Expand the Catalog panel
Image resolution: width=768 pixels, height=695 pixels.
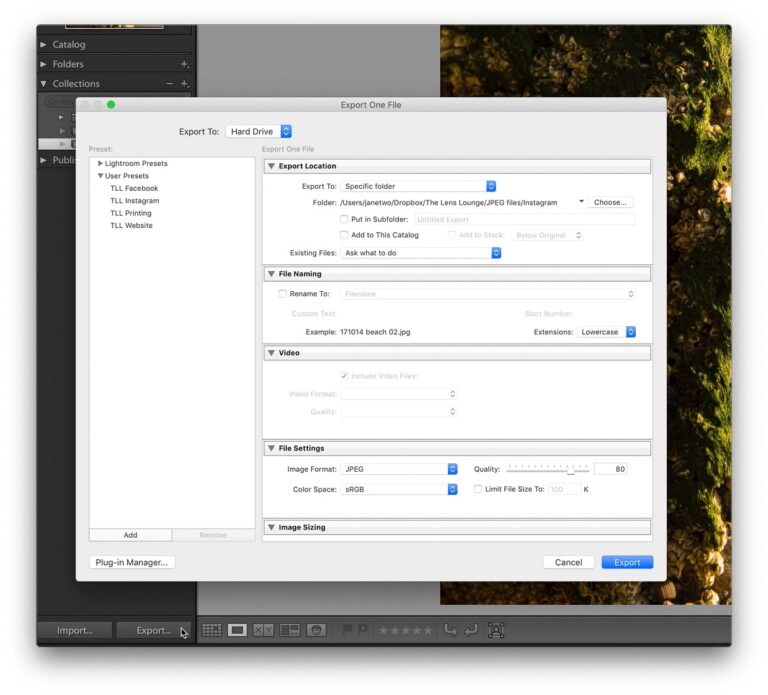pyautogui.click(x=43, y=45)
